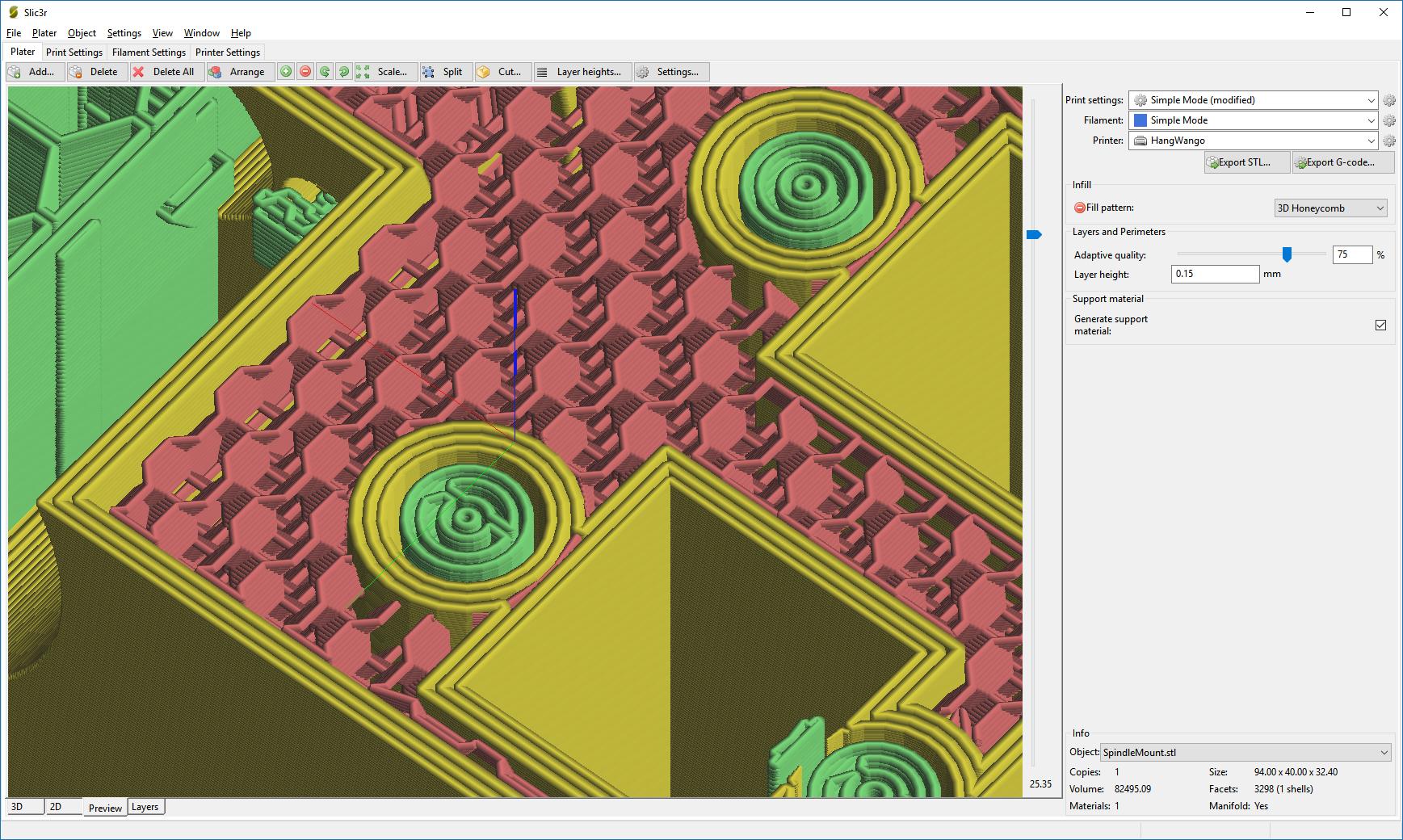Click the preview layer height slider handle

1034,235
